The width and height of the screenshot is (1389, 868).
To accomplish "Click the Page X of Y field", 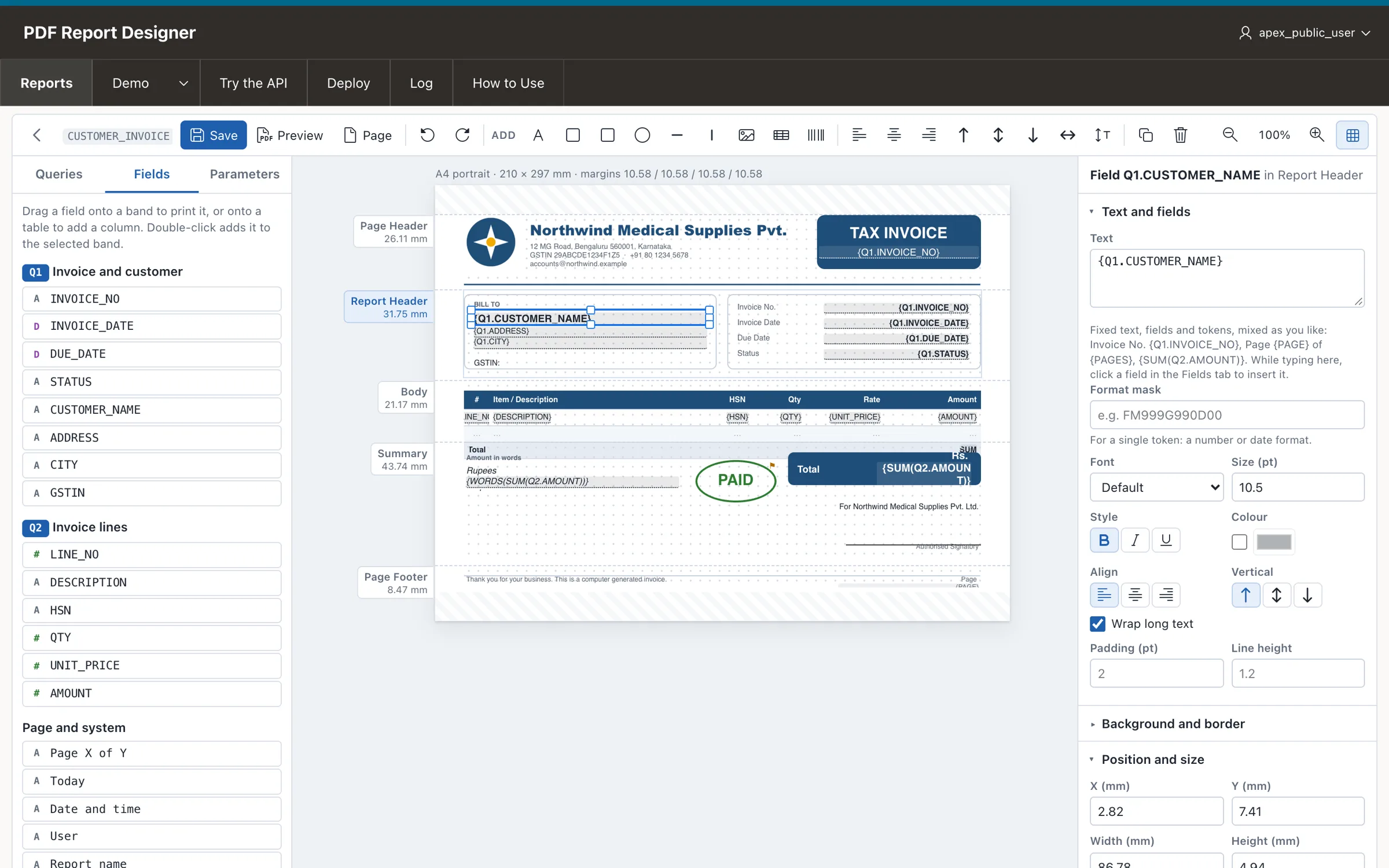I will (x=152, y=753).
